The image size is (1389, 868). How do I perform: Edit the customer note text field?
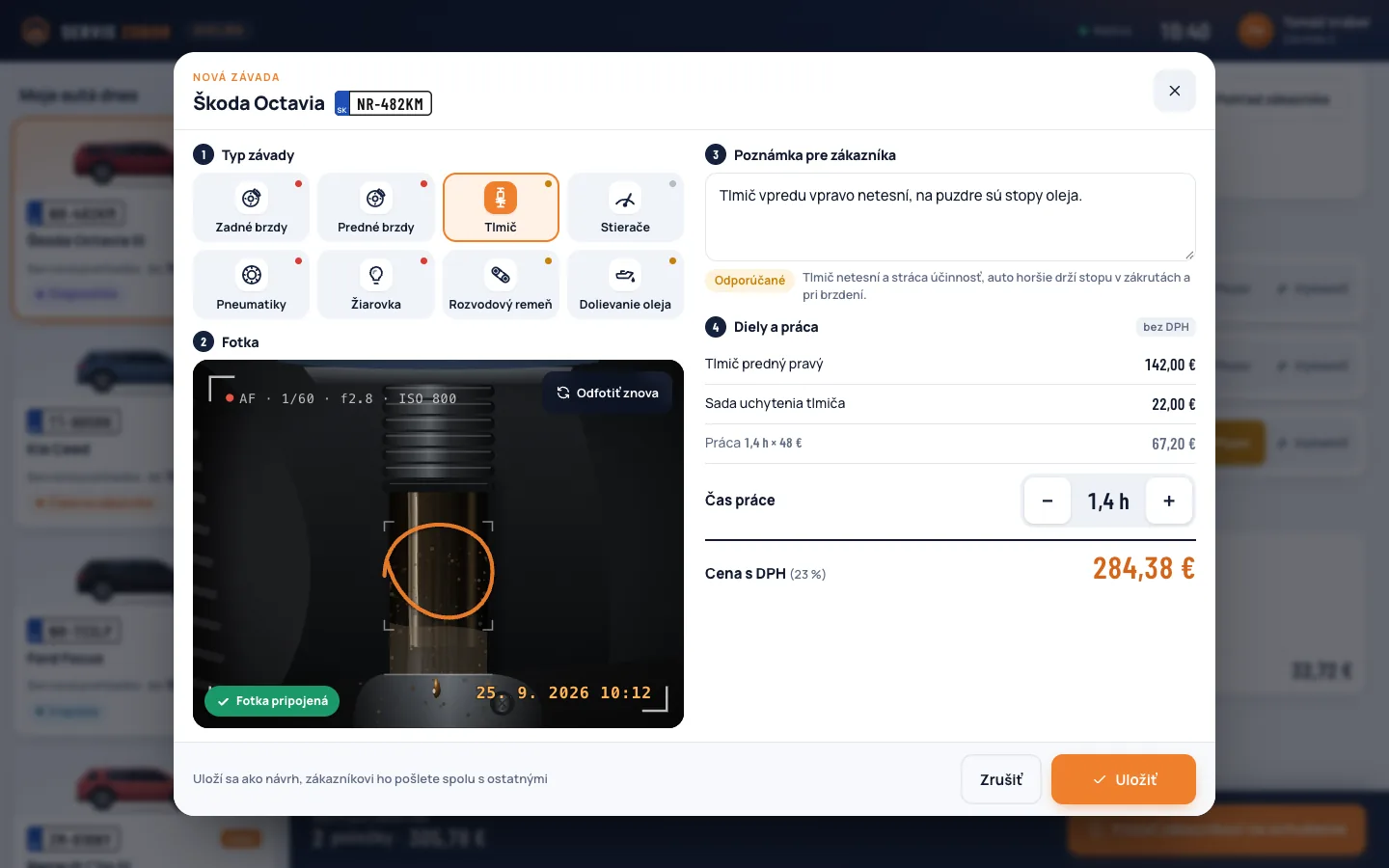point(950,217)
